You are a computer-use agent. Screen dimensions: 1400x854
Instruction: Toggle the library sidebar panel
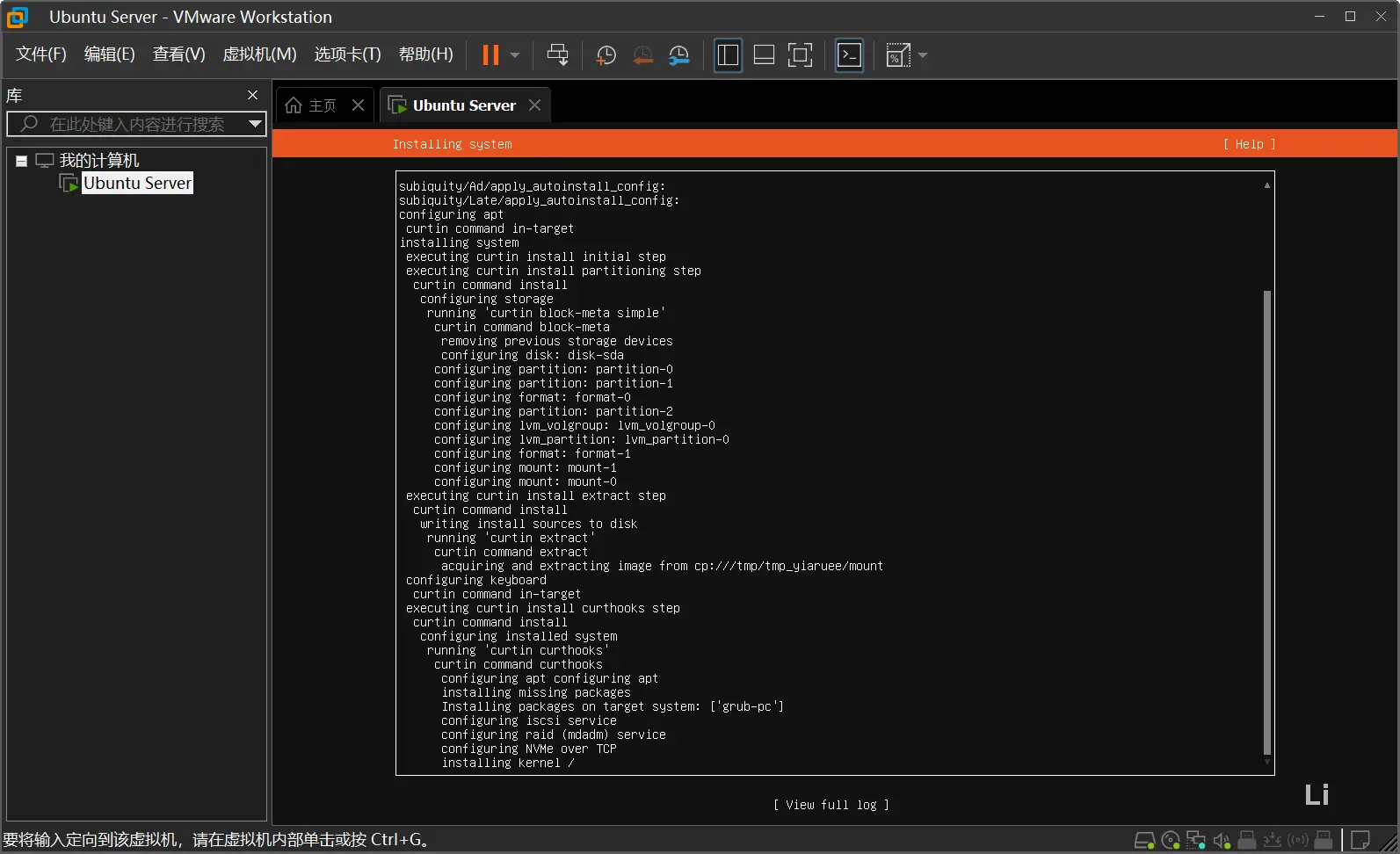pyautogui.click(x=728, y=55)
